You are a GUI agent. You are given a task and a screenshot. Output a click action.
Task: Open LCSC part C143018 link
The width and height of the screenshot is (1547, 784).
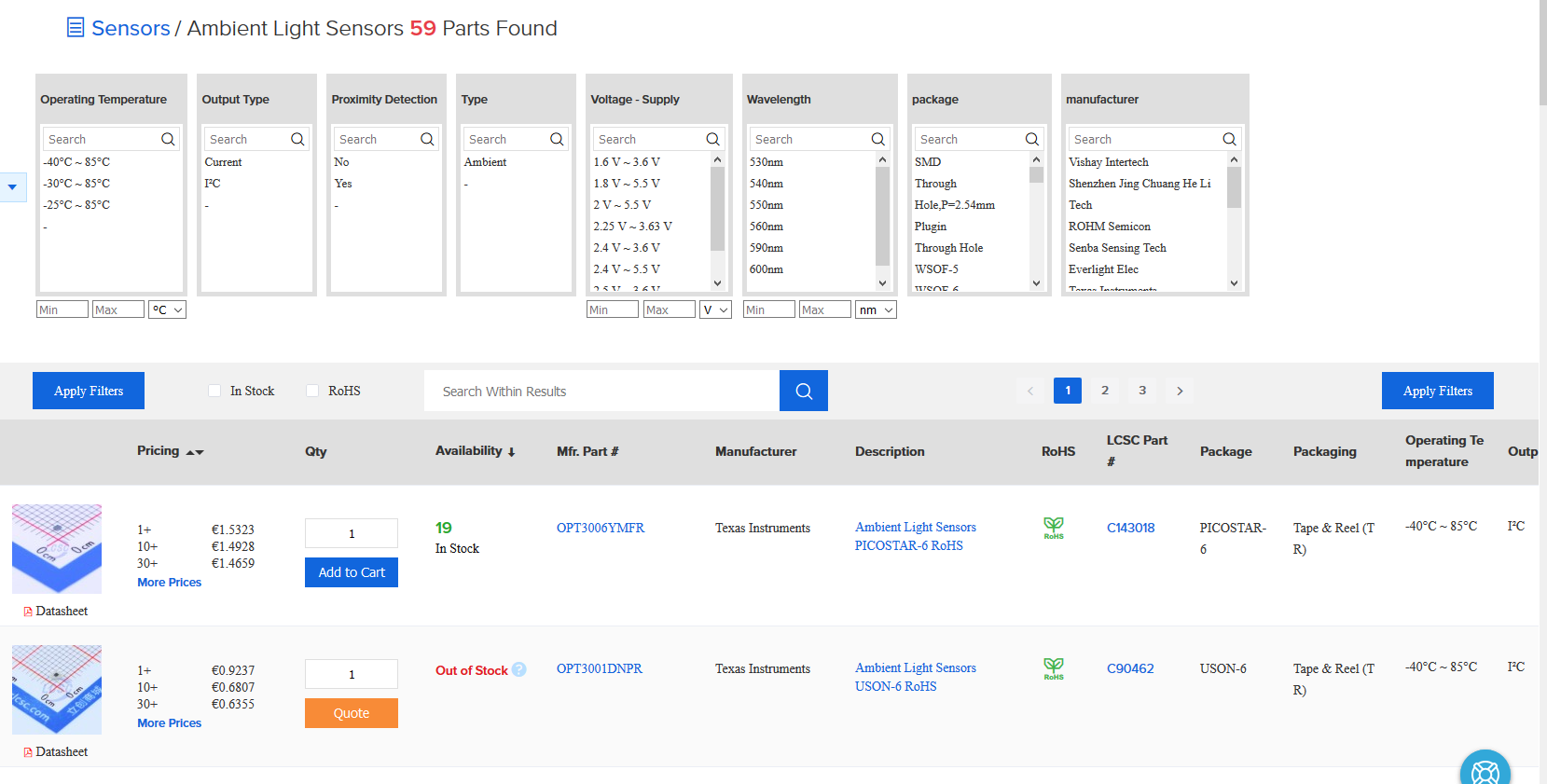click(1130, 528)
